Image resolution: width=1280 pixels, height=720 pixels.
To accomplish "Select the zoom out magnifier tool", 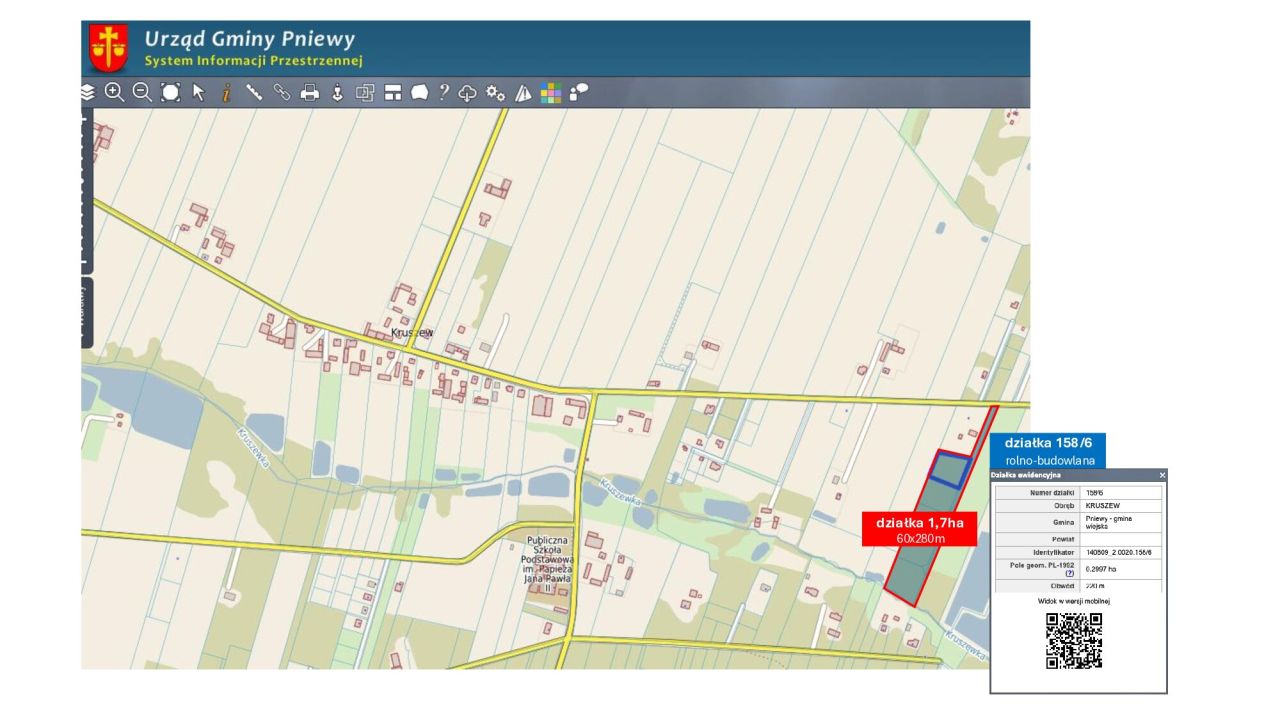I will pos(142,92).
